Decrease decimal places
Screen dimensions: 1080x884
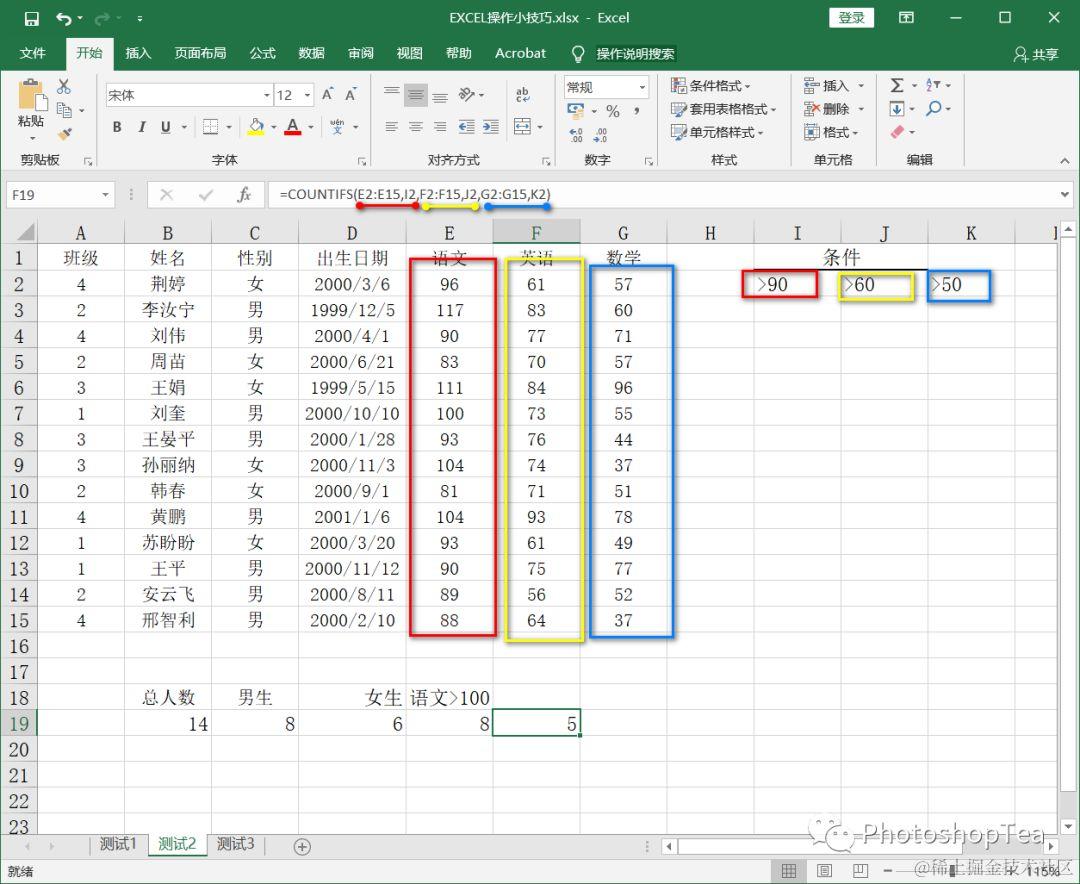click(x=601, y=135)
